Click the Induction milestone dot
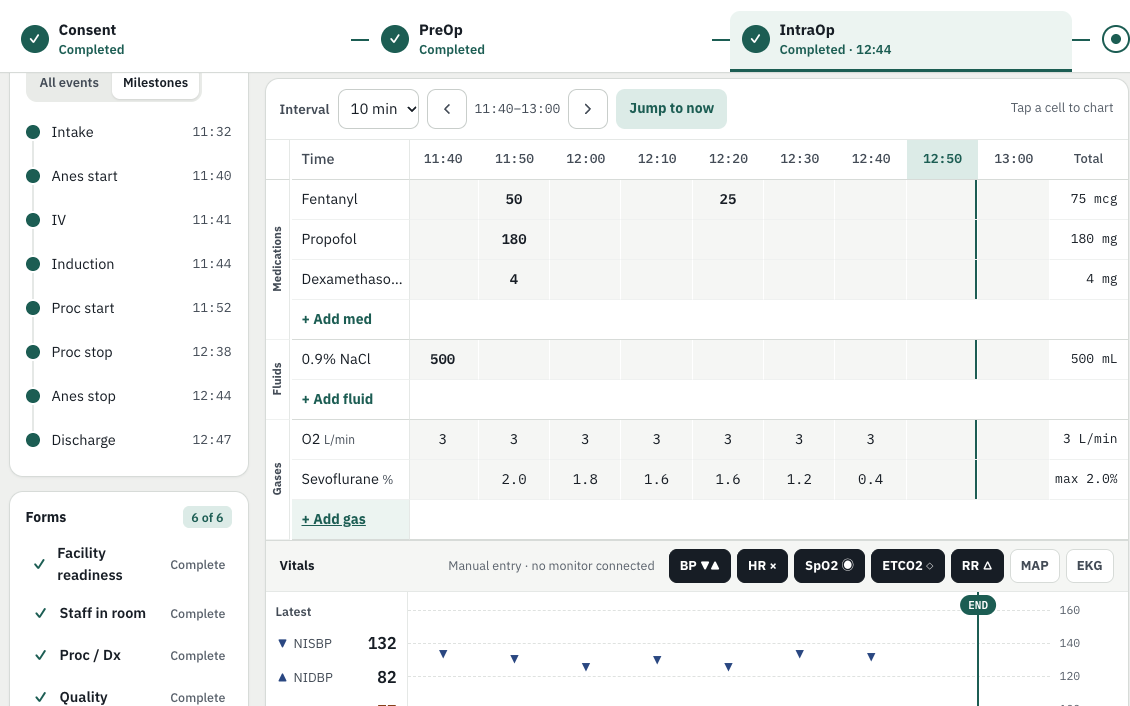 pyautogui.click(x=32, y=264)
